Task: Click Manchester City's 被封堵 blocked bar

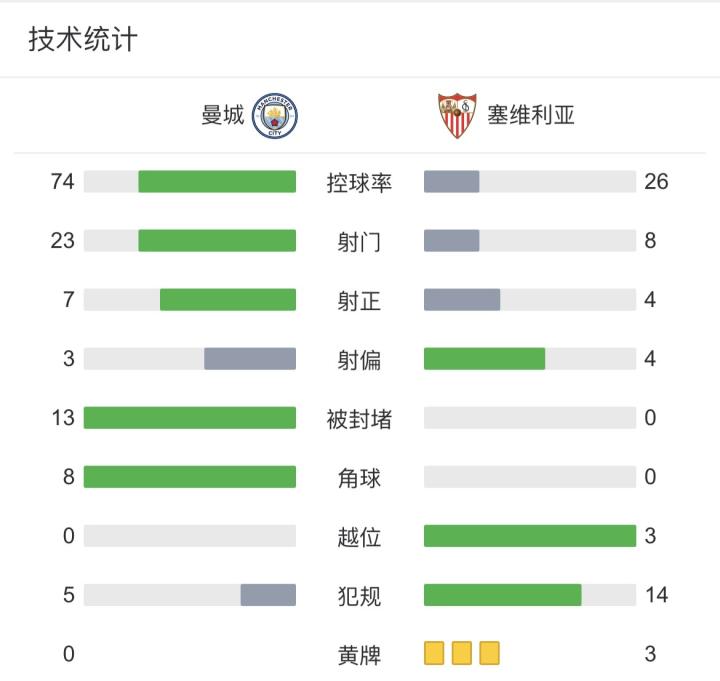Action: click(190, 418)
